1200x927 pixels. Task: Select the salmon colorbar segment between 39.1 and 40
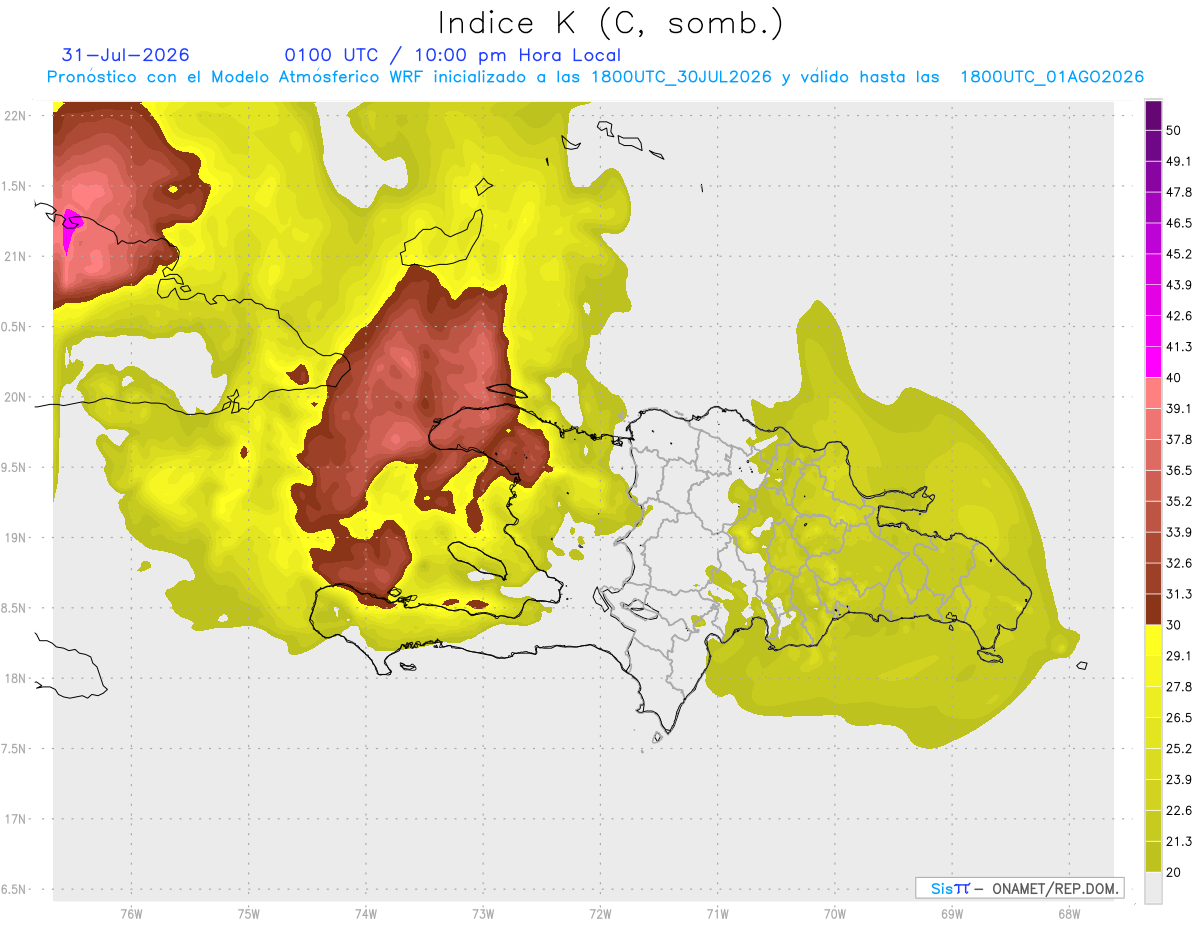[1153, 393]
